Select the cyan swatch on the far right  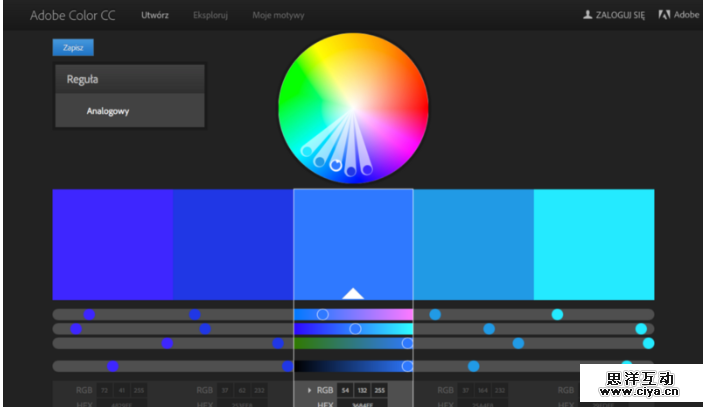[x=594, y=244]
